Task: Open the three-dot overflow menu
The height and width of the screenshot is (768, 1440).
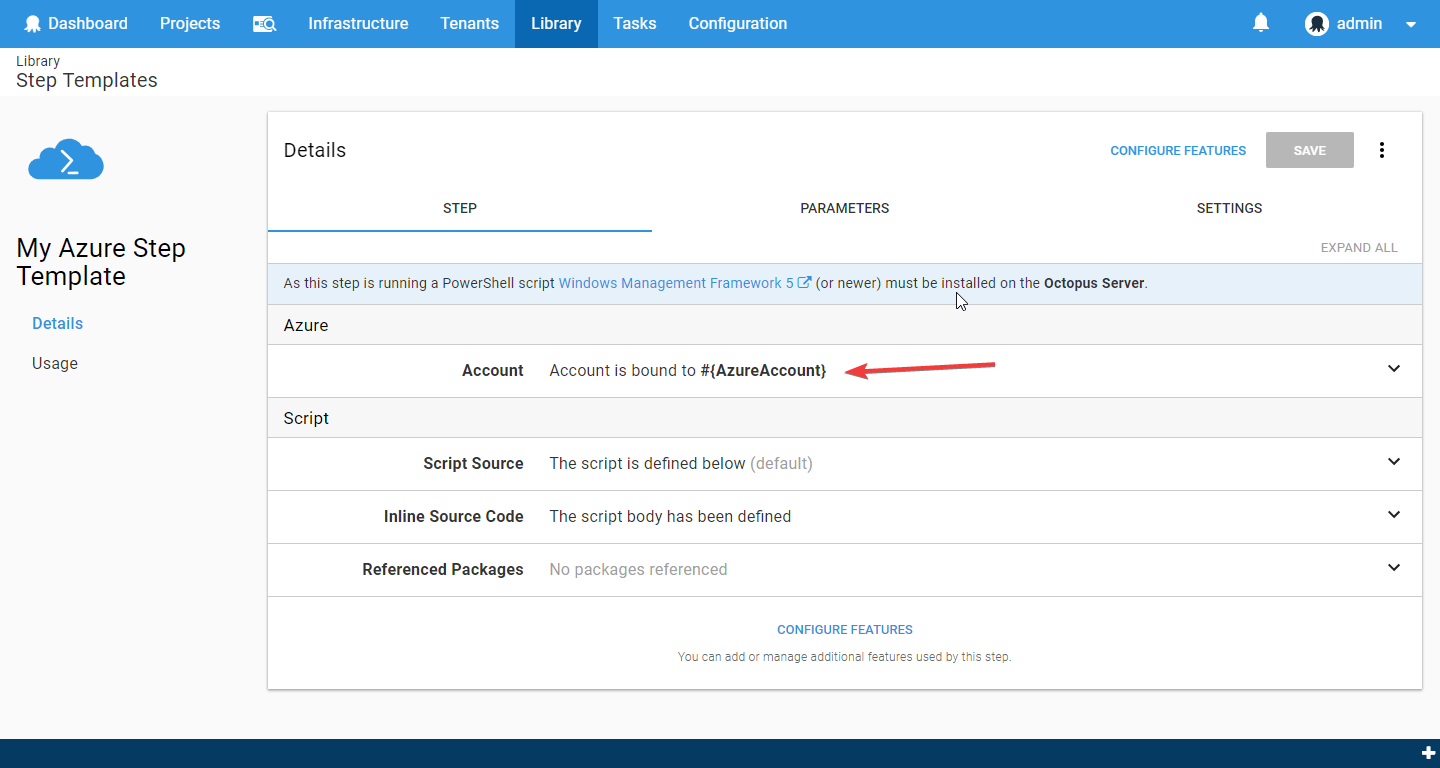Action: coord(1382,150)
